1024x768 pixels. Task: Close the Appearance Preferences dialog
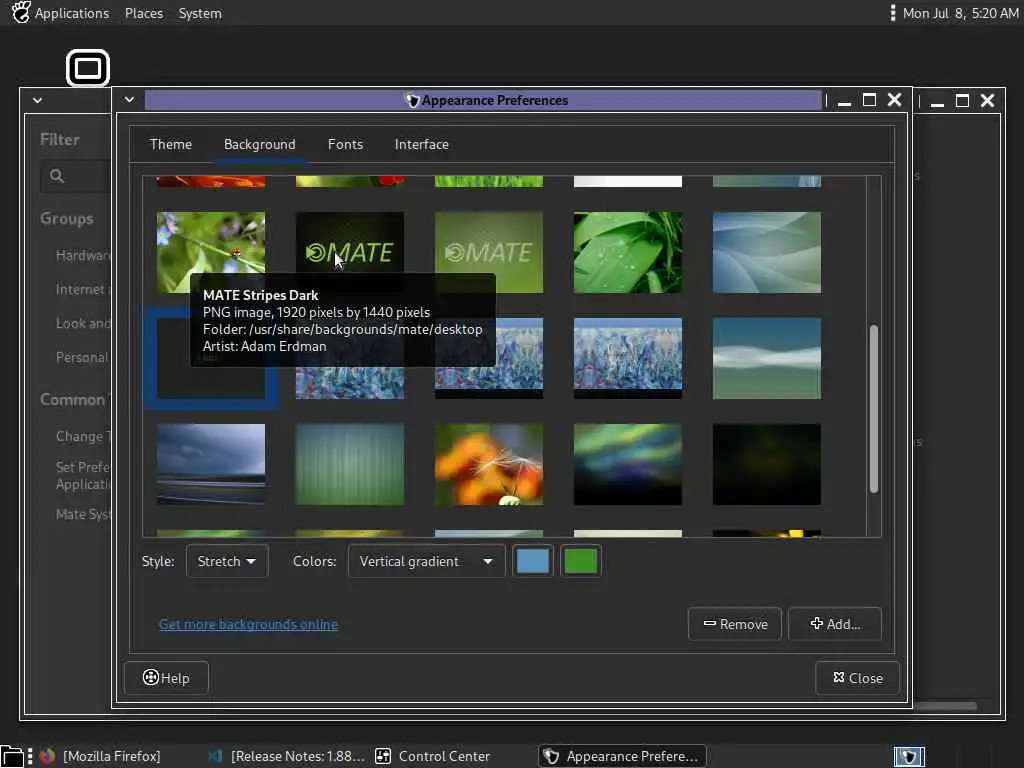click(857, 678)
